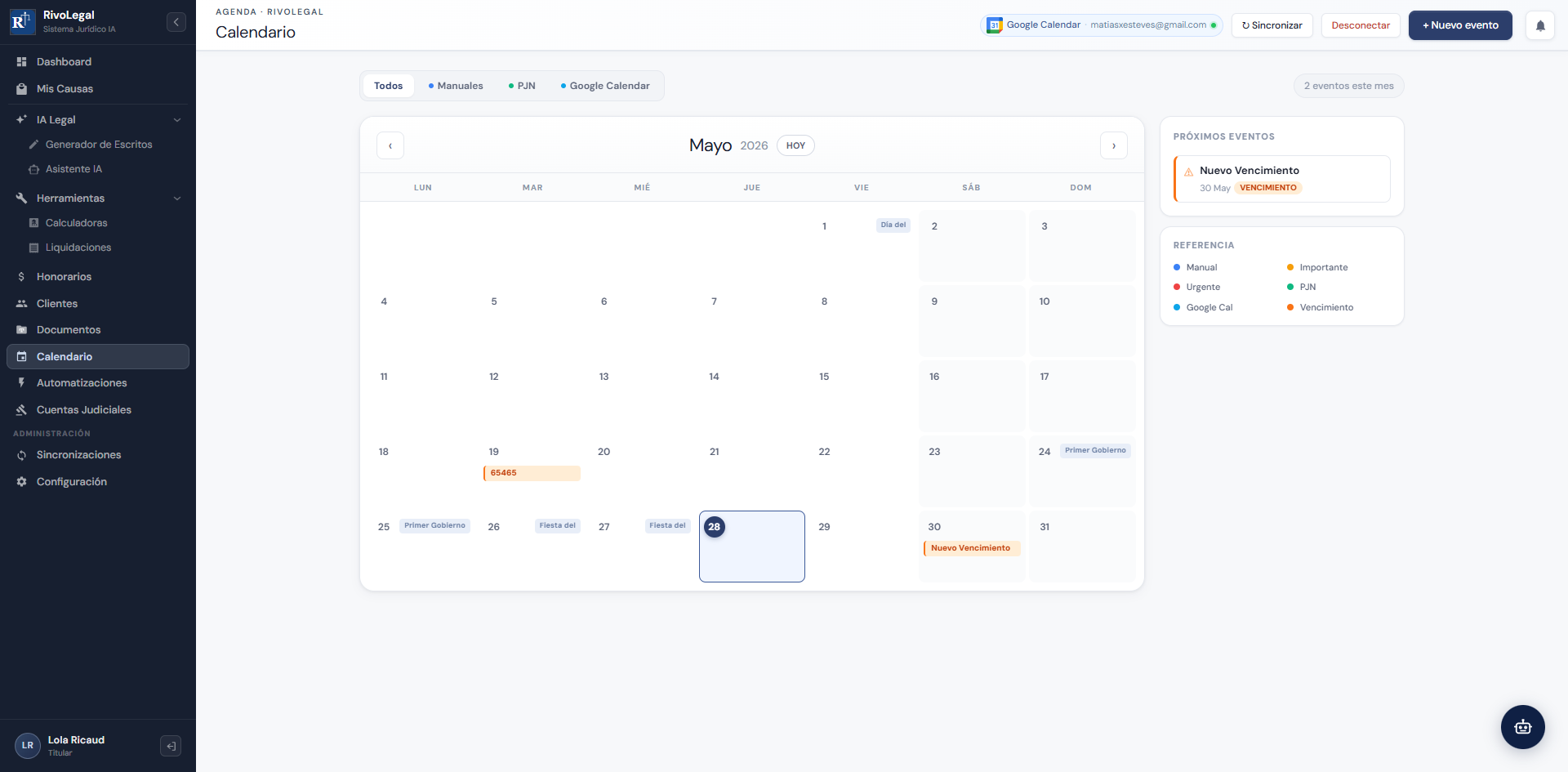This screenshot has height=772, width=1568.
Task: Click the Automatizaciones lightning icon
Action: tap(22, 383)
